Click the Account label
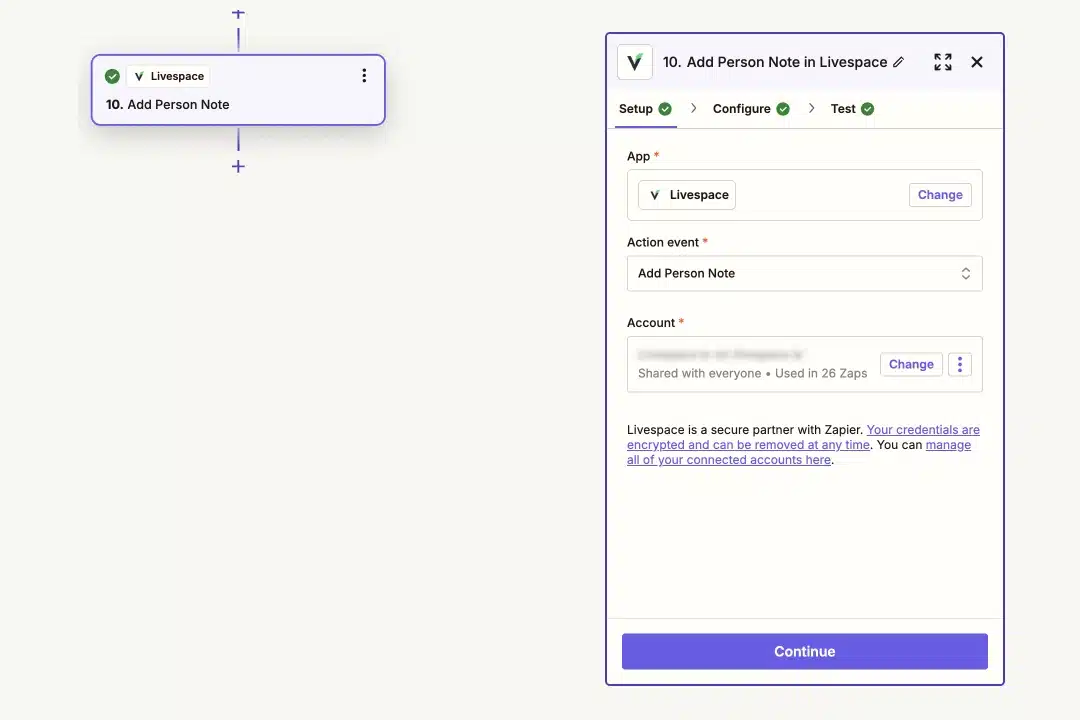1080x720 pixels. [x=651, y=322]
